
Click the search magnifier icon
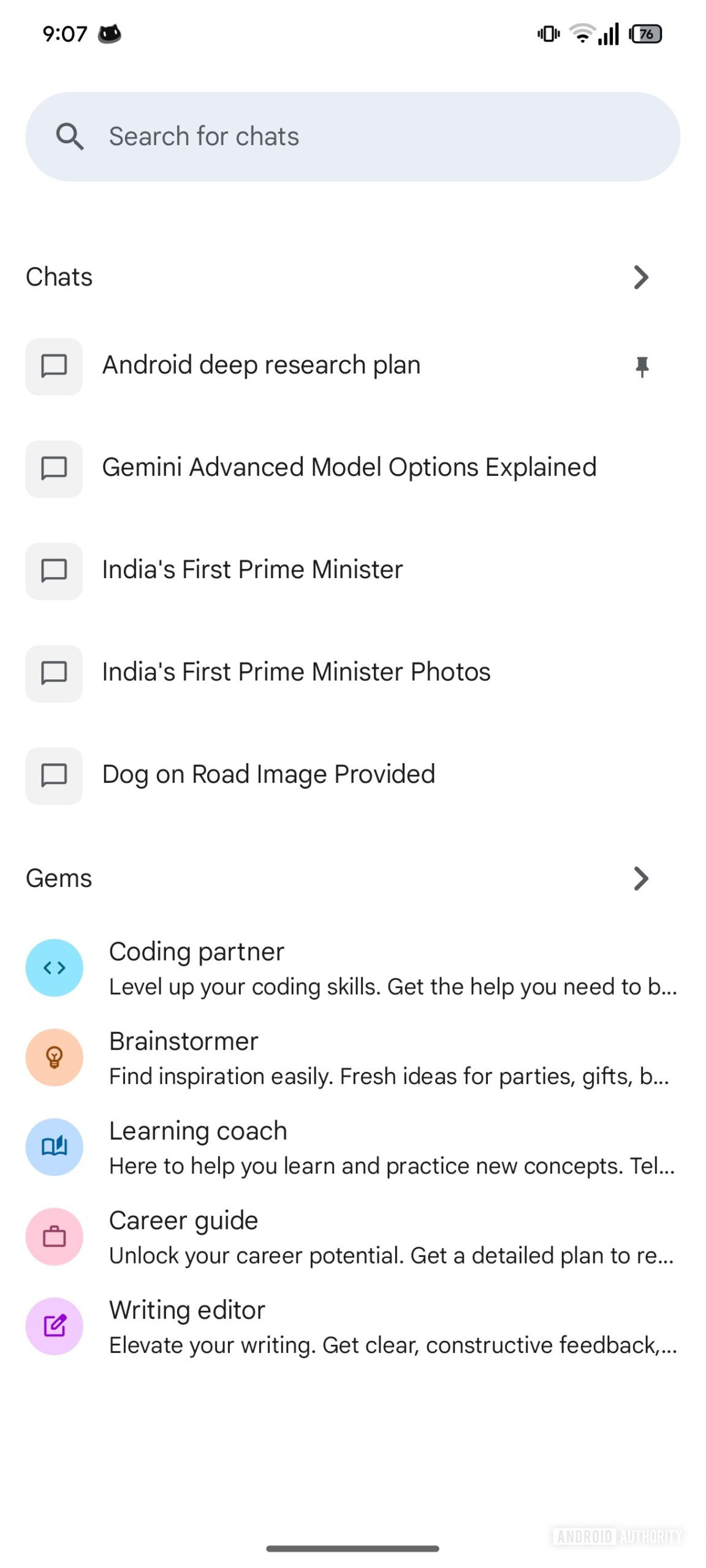pyautogui.click(x=70, y=137)
